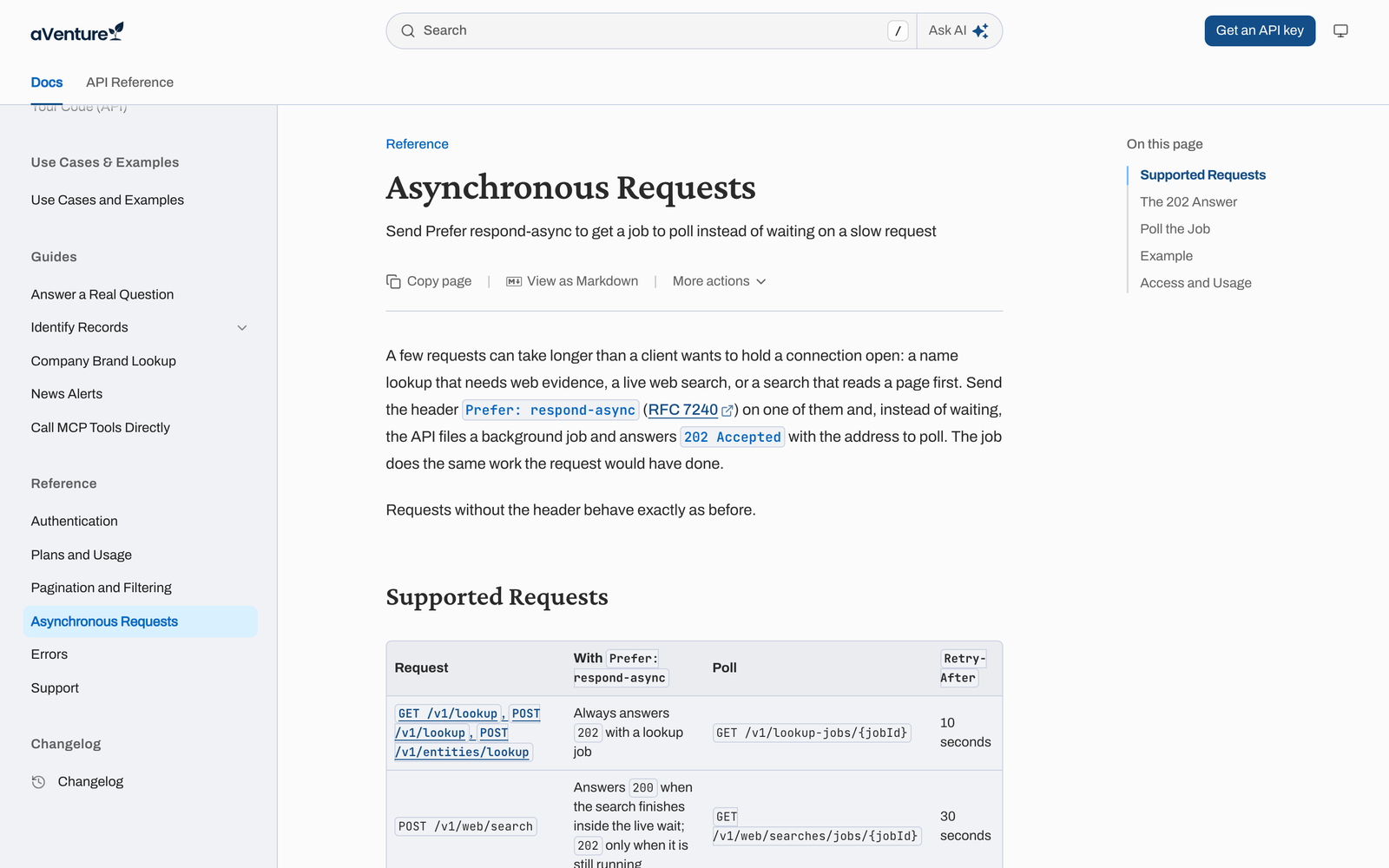Click the aVenture logo

coord(77,32)
